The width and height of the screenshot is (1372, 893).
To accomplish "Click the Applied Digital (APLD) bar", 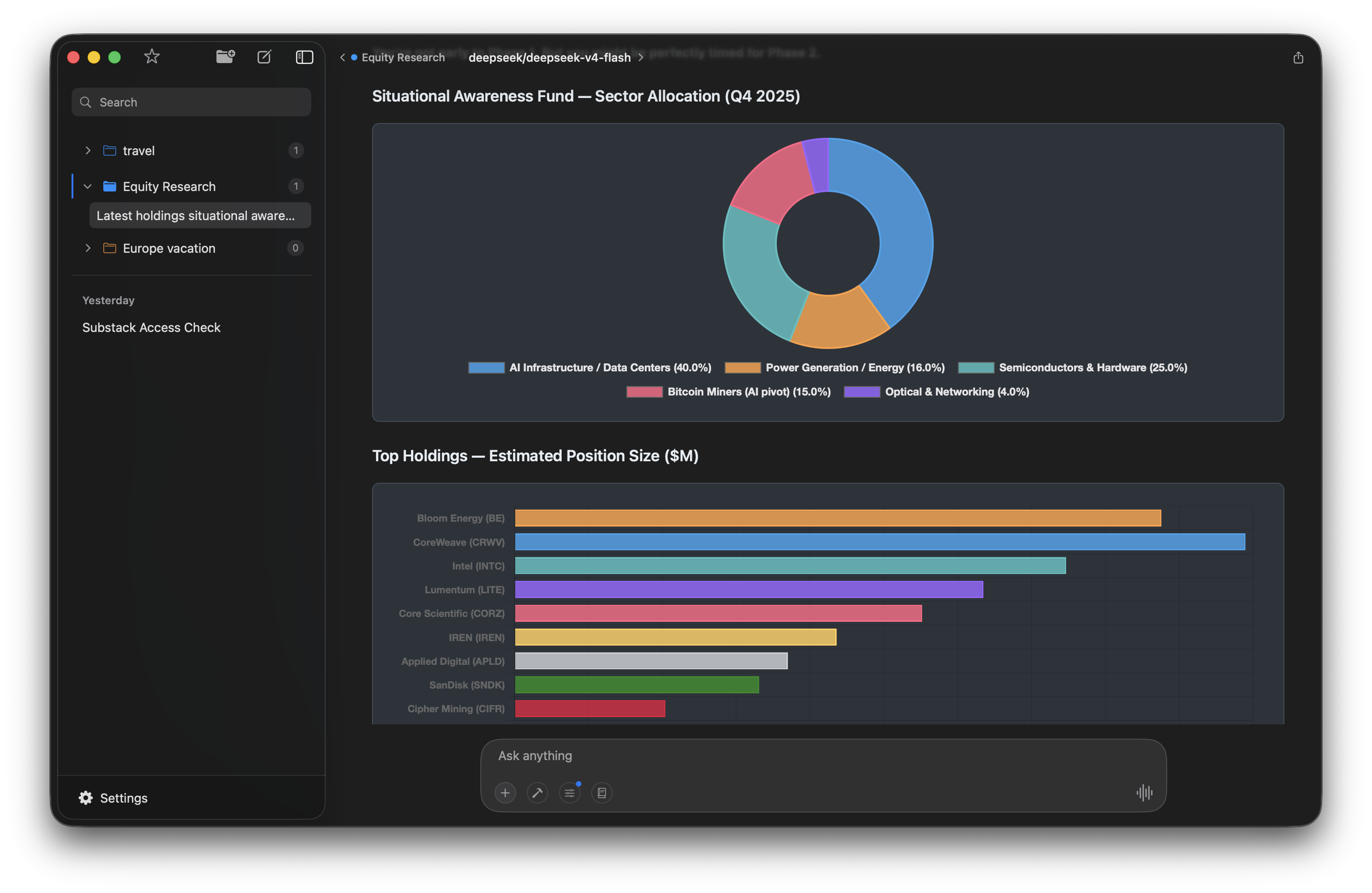I will coord(652,661).
